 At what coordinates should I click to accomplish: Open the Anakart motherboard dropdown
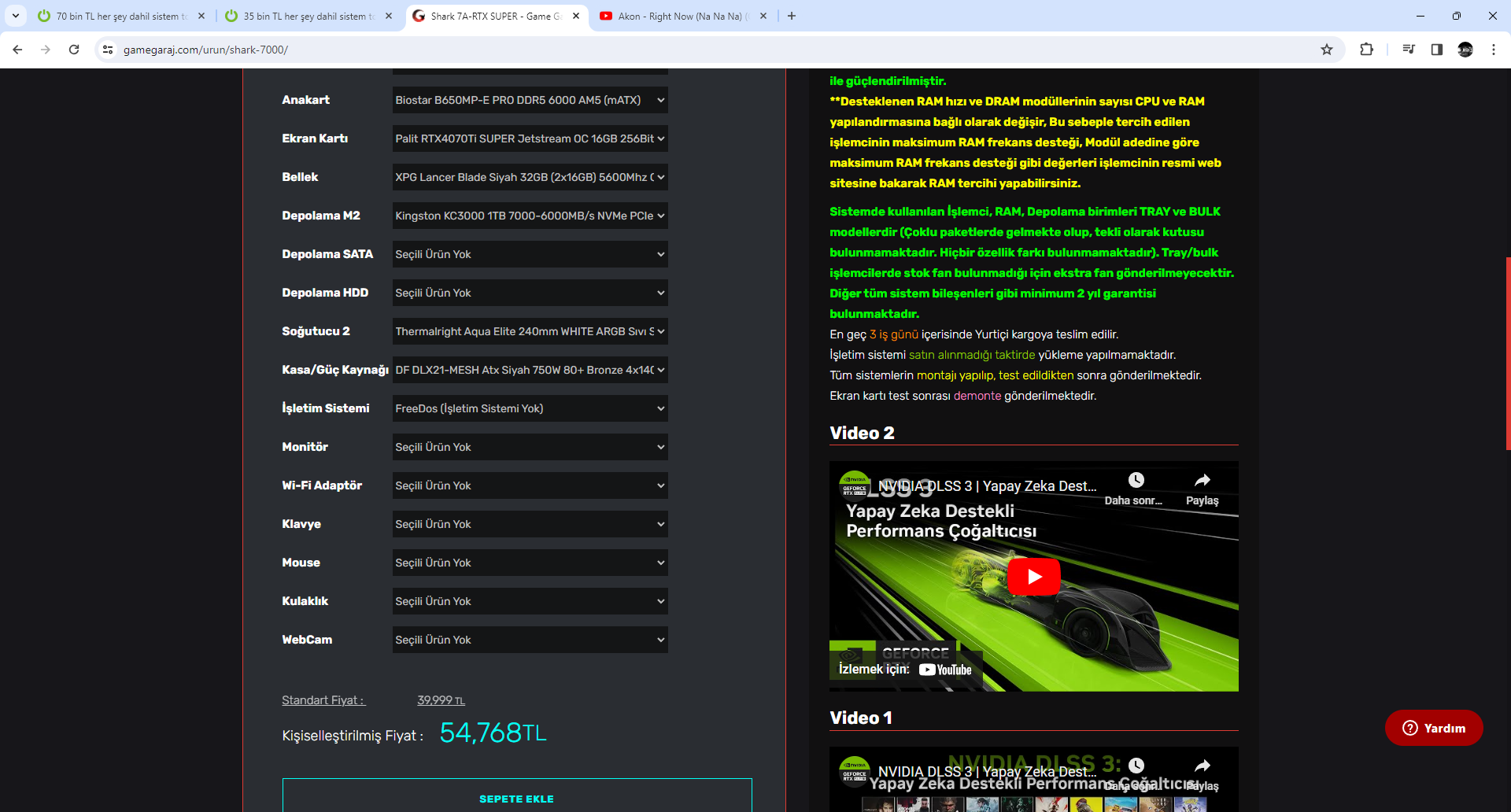tap(530, 100)
